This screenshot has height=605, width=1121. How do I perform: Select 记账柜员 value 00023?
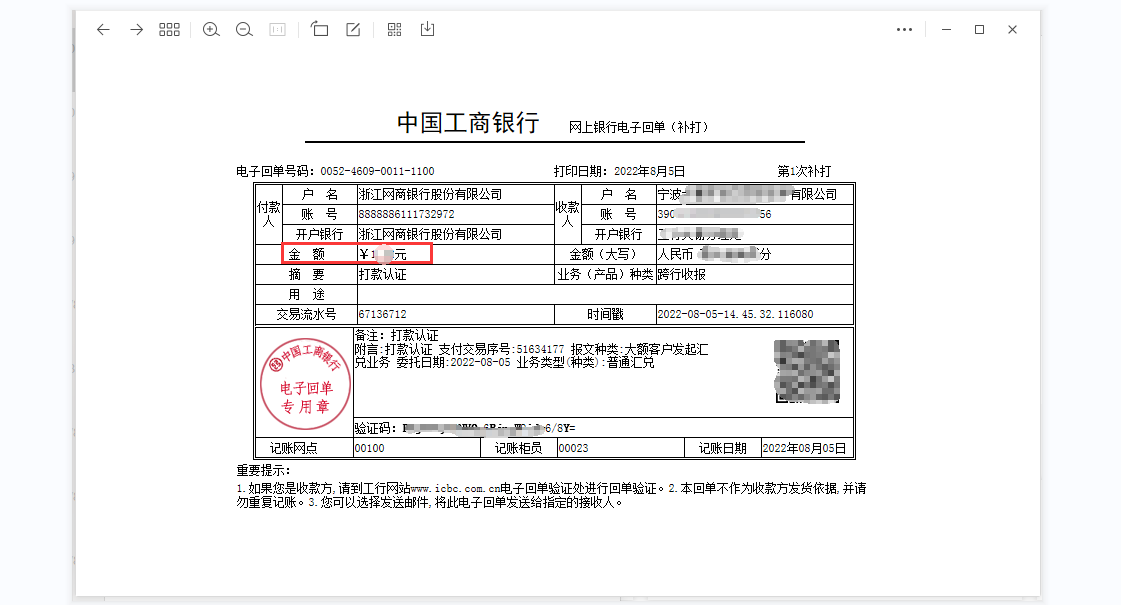(x=573, y=448)
